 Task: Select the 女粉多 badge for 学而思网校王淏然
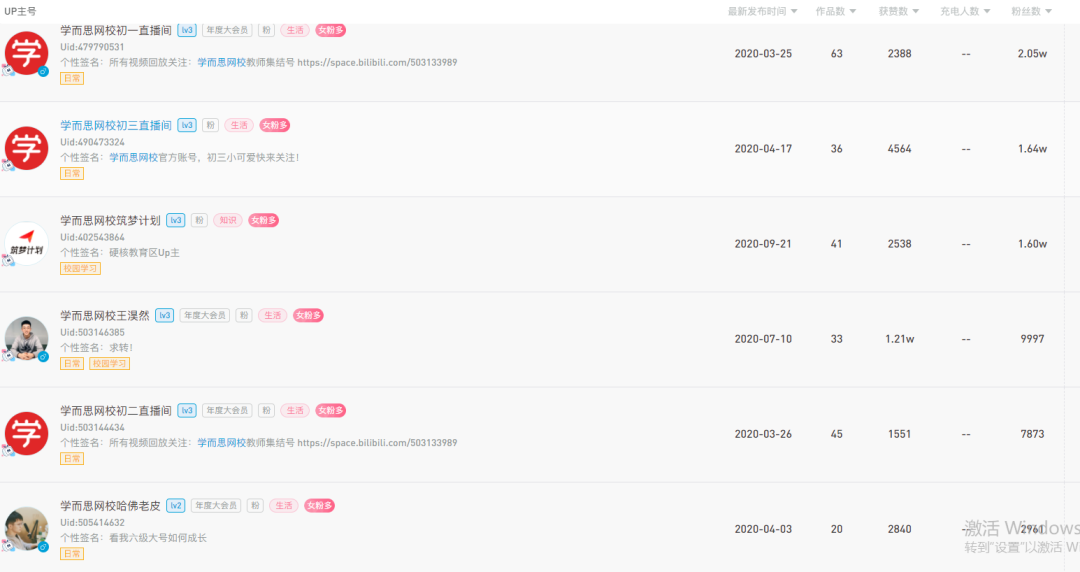pos(308,316)
